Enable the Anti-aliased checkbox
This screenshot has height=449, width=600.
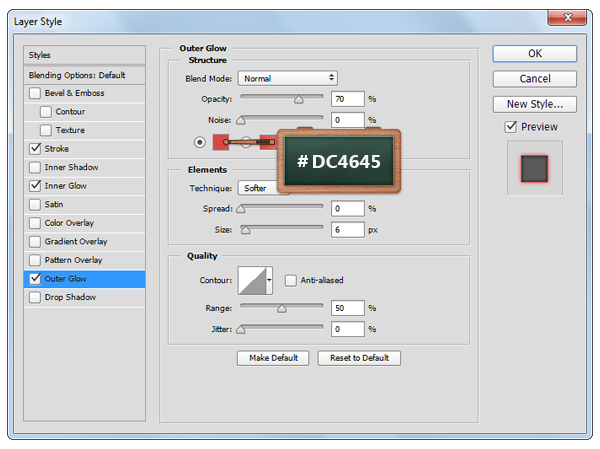291,280
